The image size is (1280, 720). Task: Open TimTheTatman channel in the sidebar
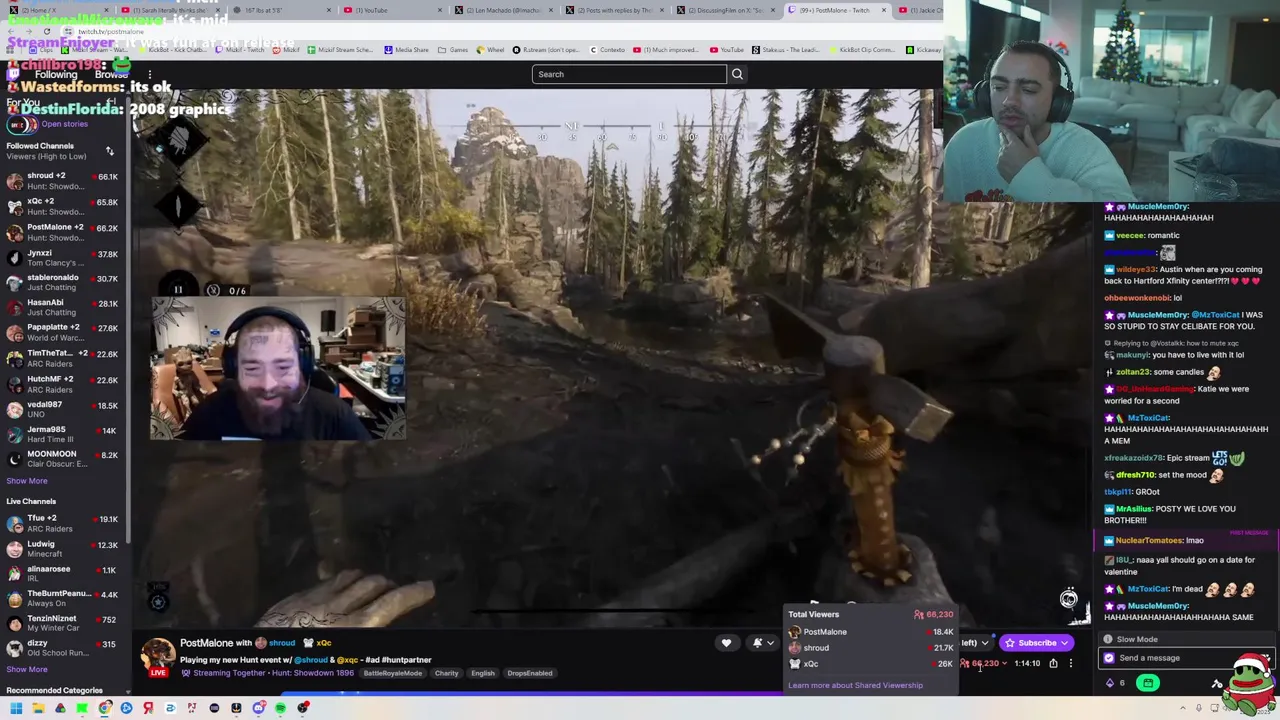pos(65,358)
